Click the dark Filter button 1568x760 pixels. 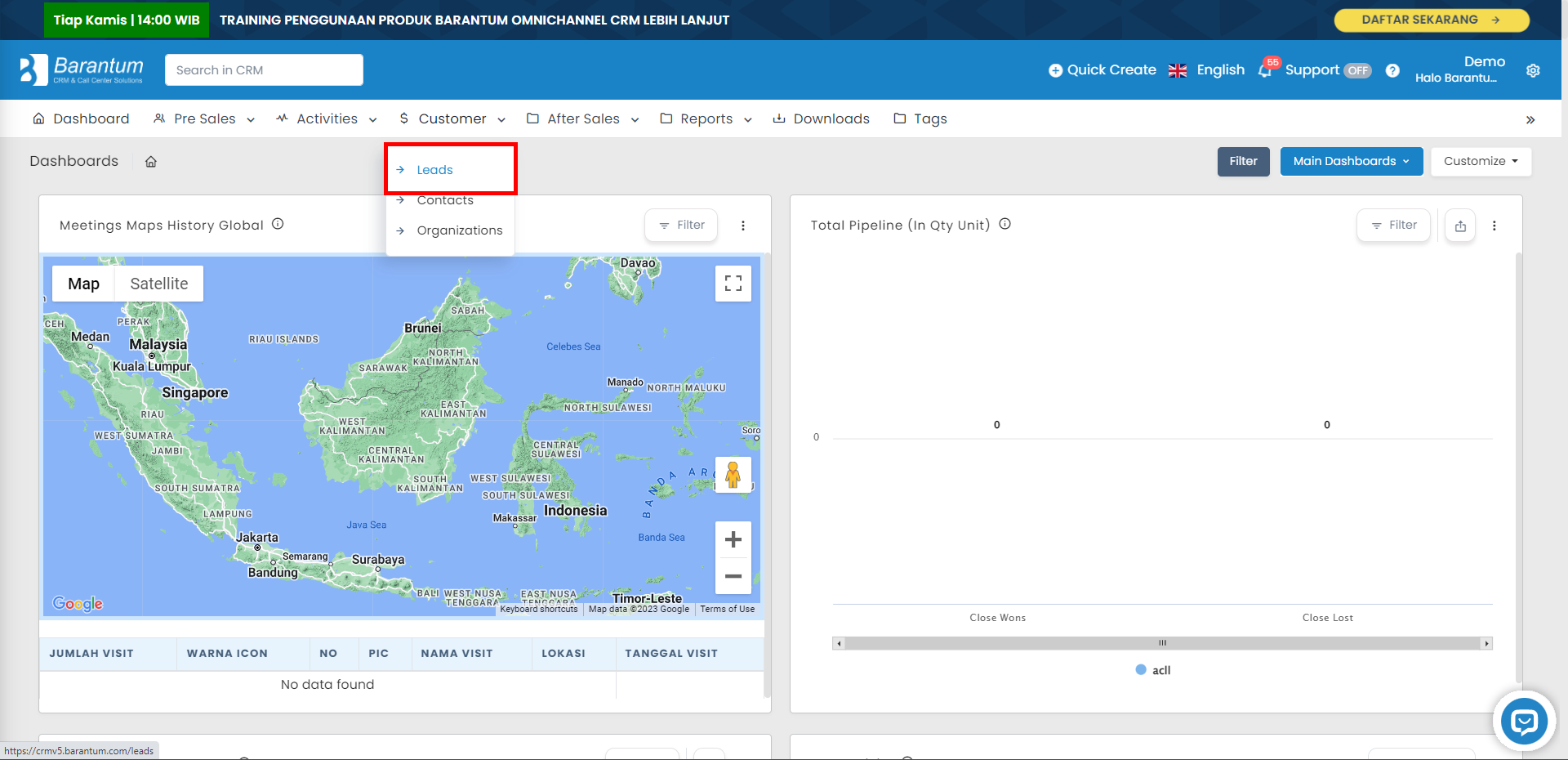click(1244, 161)
